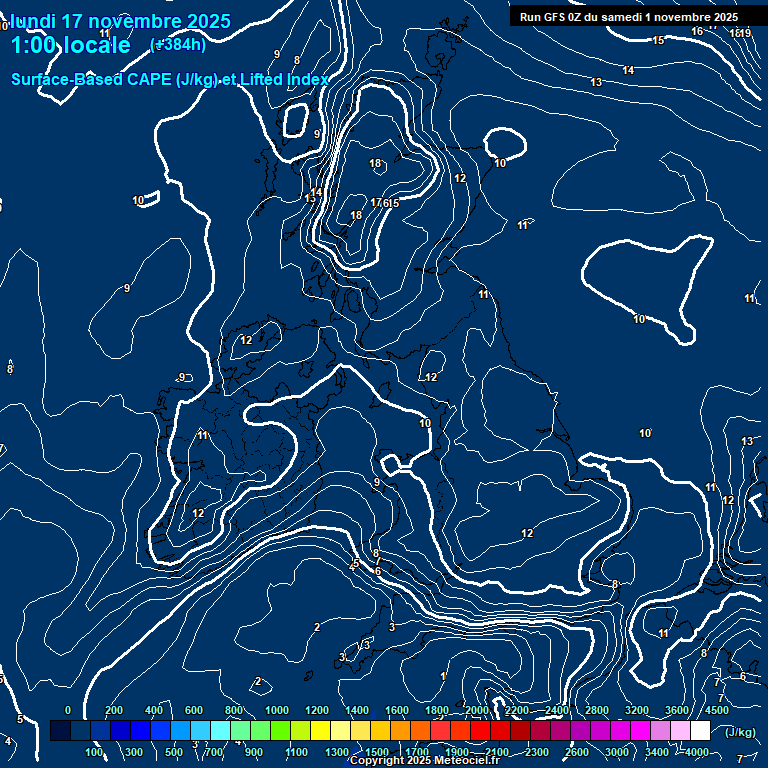Select the yellow-green swatch between 1100 and 1200
The width and height of the screenshot is (768, 768).
coord(300,730)
